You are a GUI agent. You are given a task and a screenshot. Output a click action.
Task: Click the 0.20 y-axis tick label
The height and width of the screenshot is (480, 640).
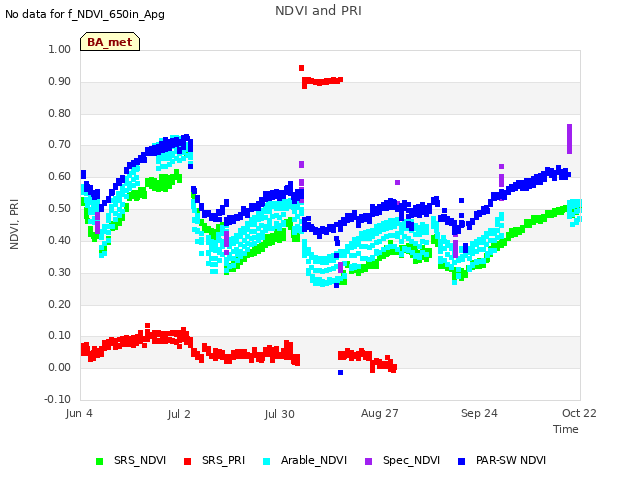(x=60, y=304)
